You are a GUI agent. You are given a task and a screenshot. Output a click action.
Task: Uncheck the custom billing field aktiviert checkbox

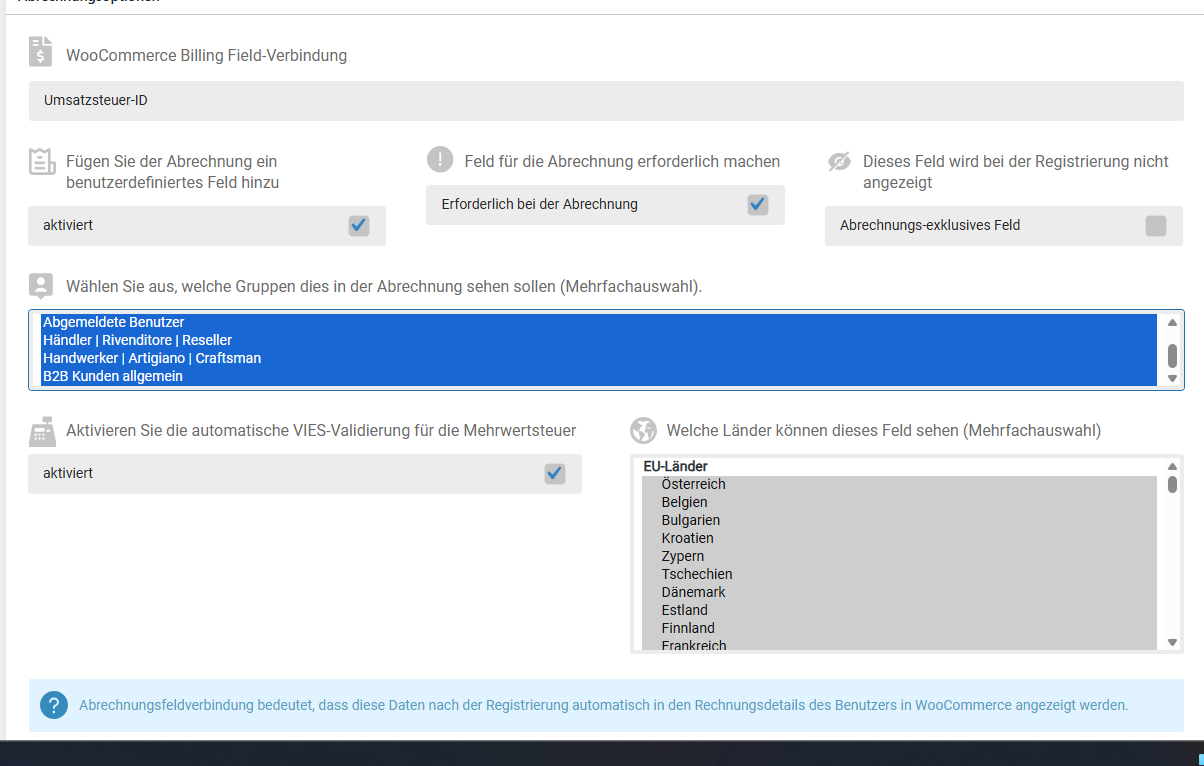pos(358,226)
